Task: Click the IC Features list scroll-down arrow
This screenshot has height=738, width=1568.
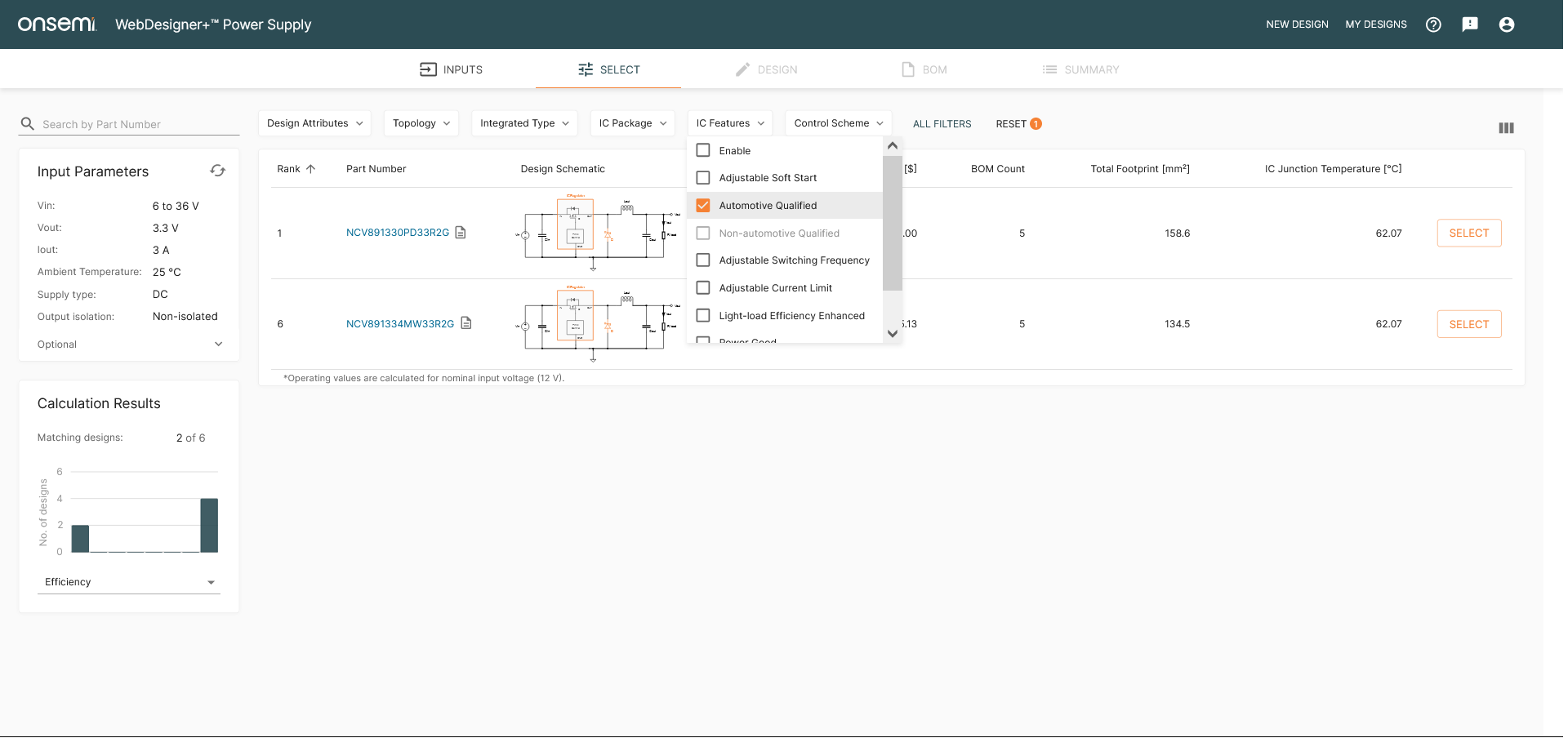Action: coord(893,333)
